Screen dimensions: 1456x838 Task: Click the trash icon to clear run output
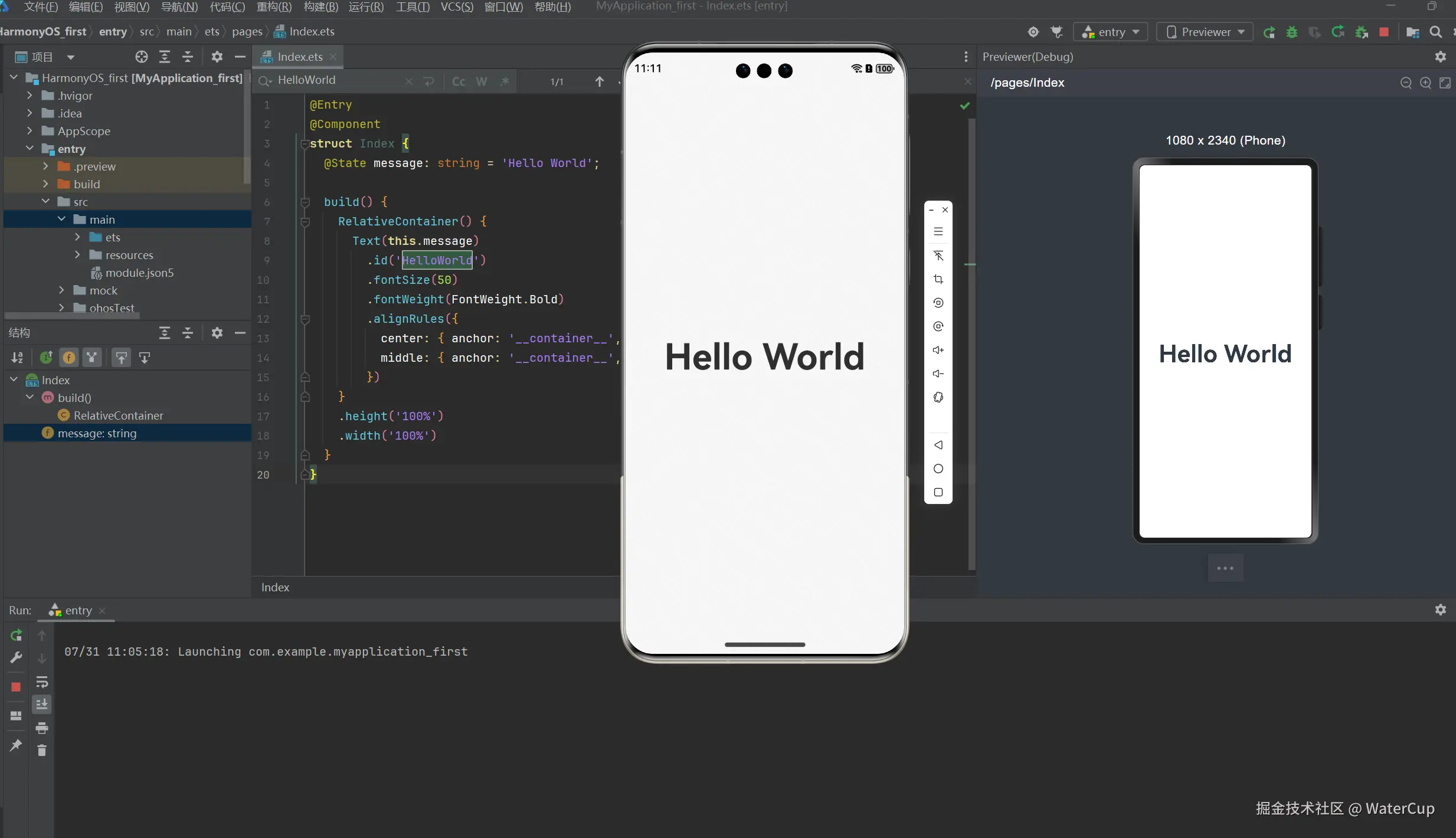41,750
